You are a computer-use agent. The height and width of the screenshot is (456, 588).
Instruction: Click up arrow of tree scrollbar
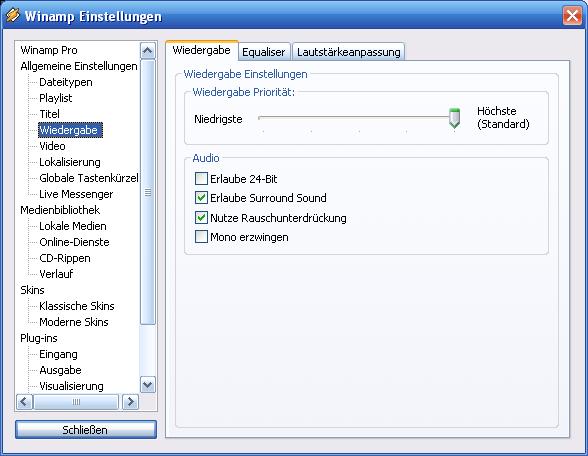point(147,50)
